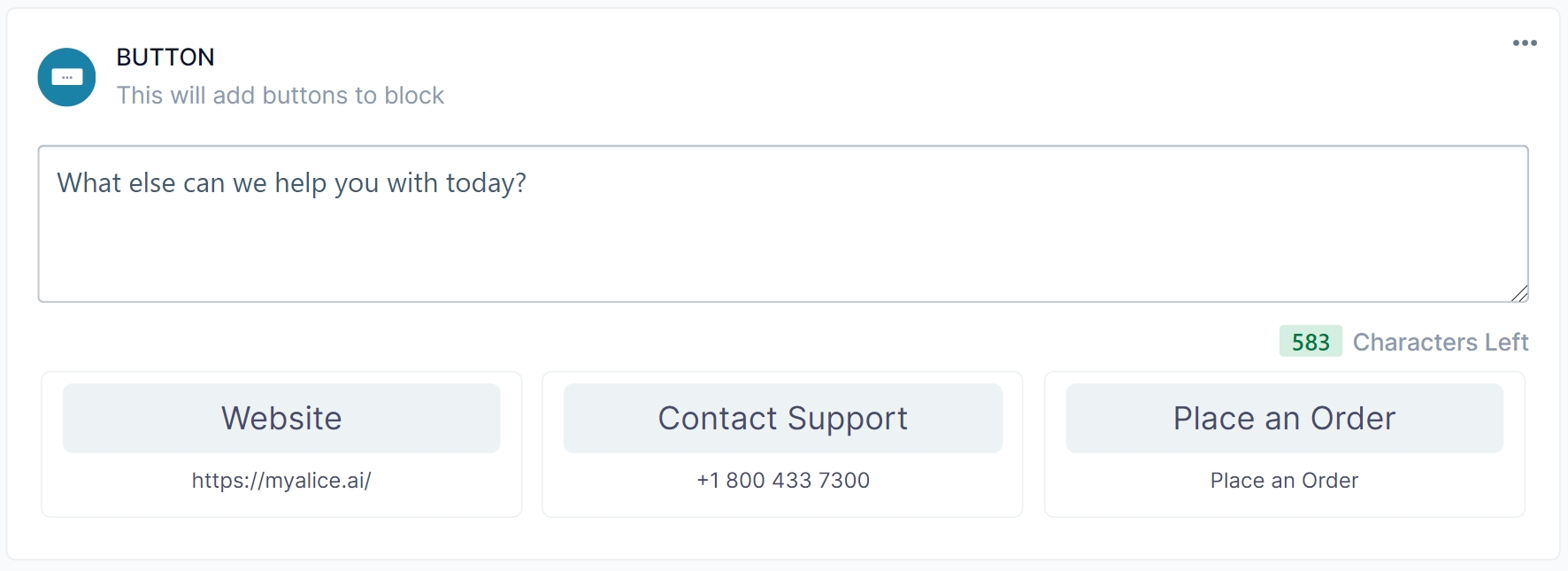Click the Place an Order button

coord(1284,418)
